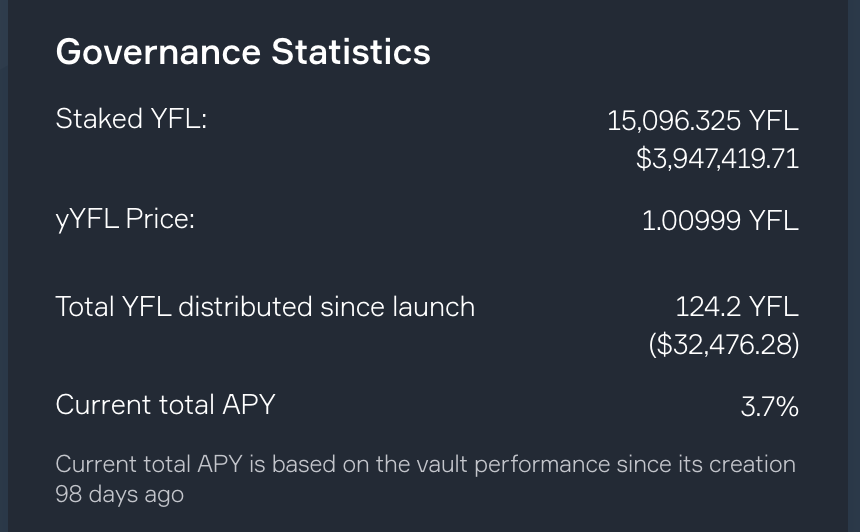Click the Governance Statistics heading
Viewport: 860px width, 532px height.
tap(243, 52)
